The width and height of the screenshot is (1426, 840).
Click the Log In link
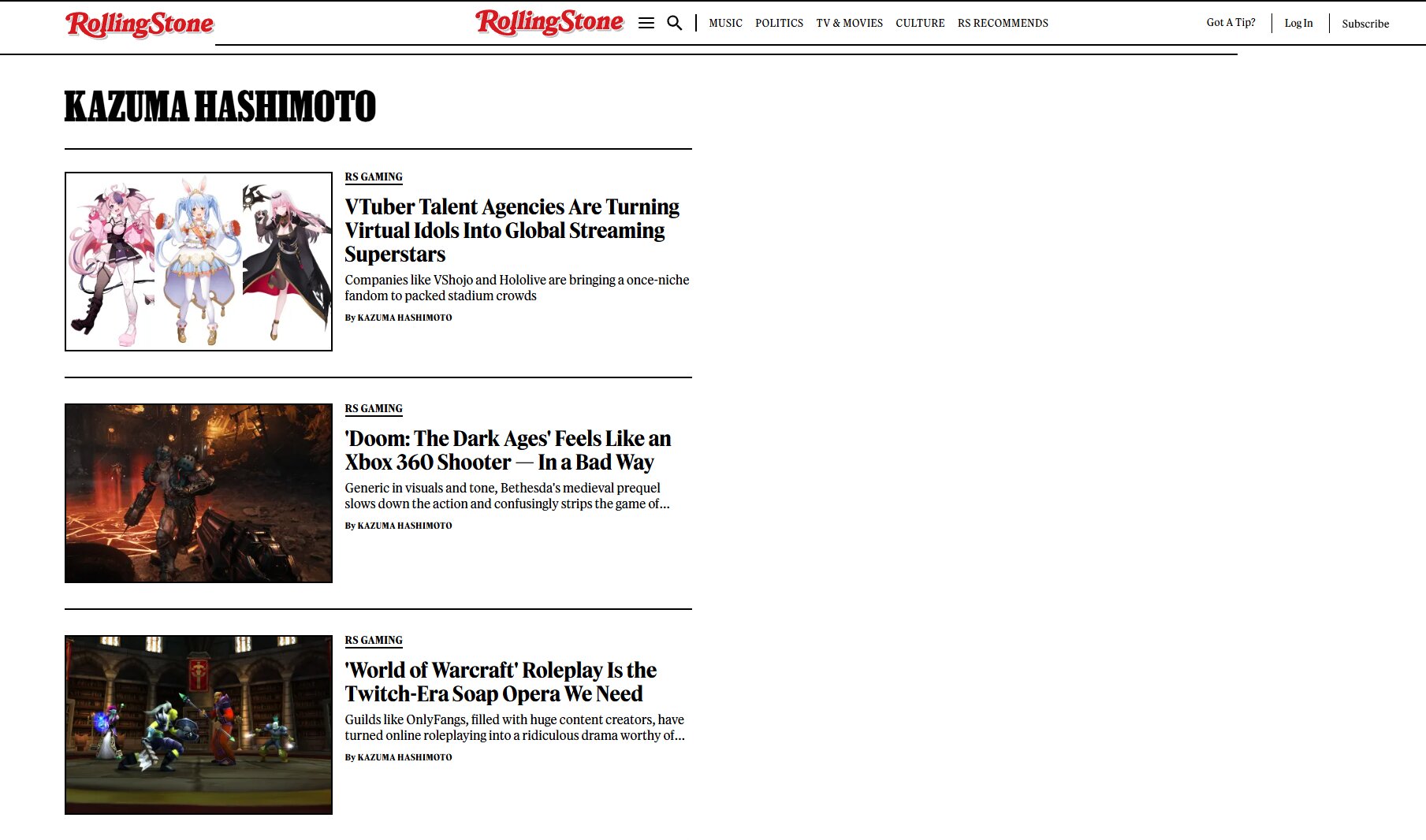1298,24
